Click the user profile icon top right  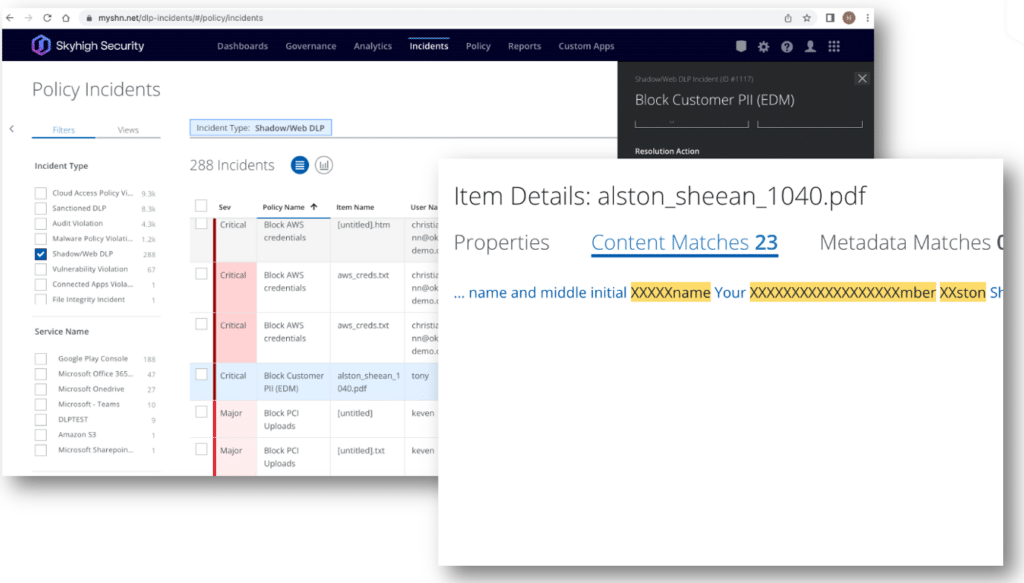tap(811, 46)
